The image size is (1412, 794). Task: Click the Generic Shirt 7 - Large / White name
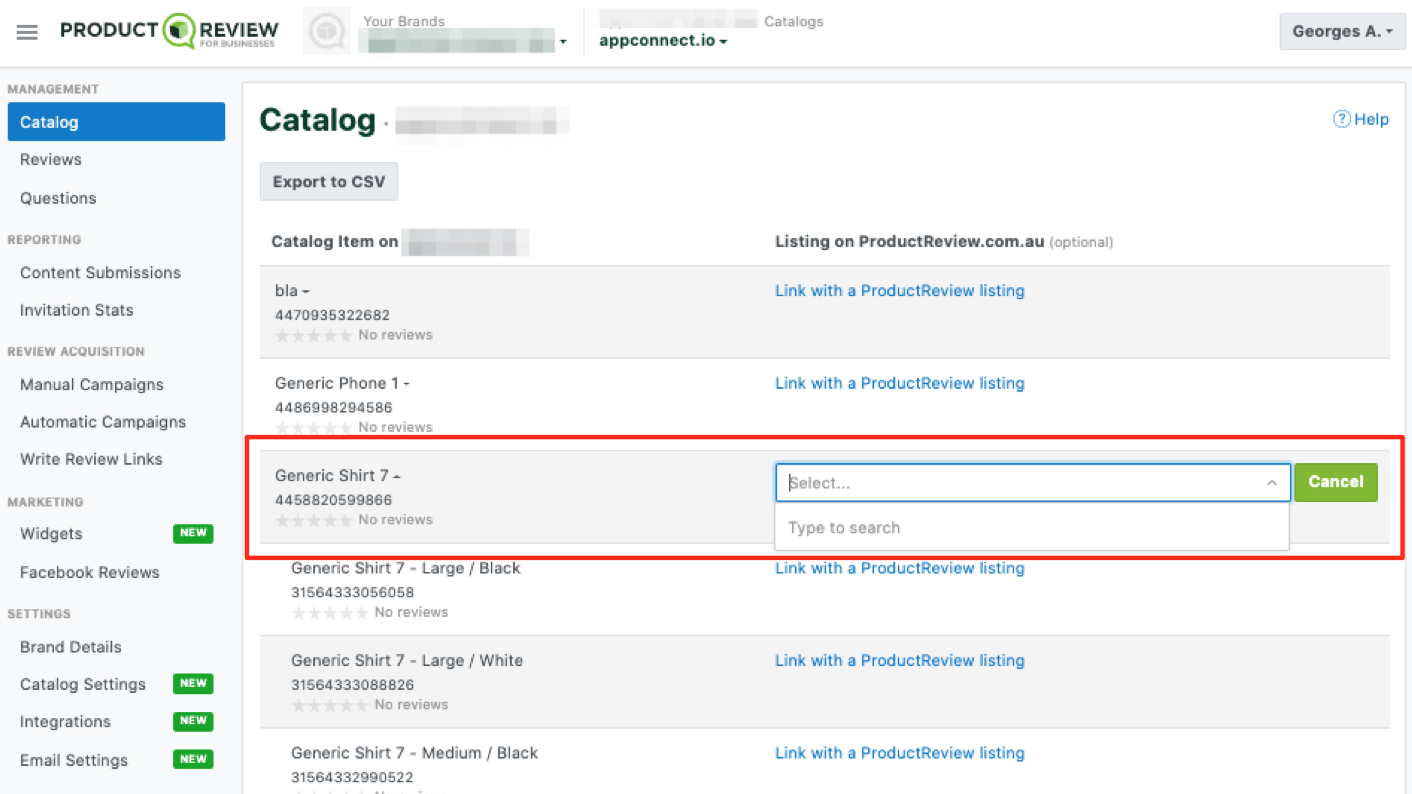(x=407, y=660)
